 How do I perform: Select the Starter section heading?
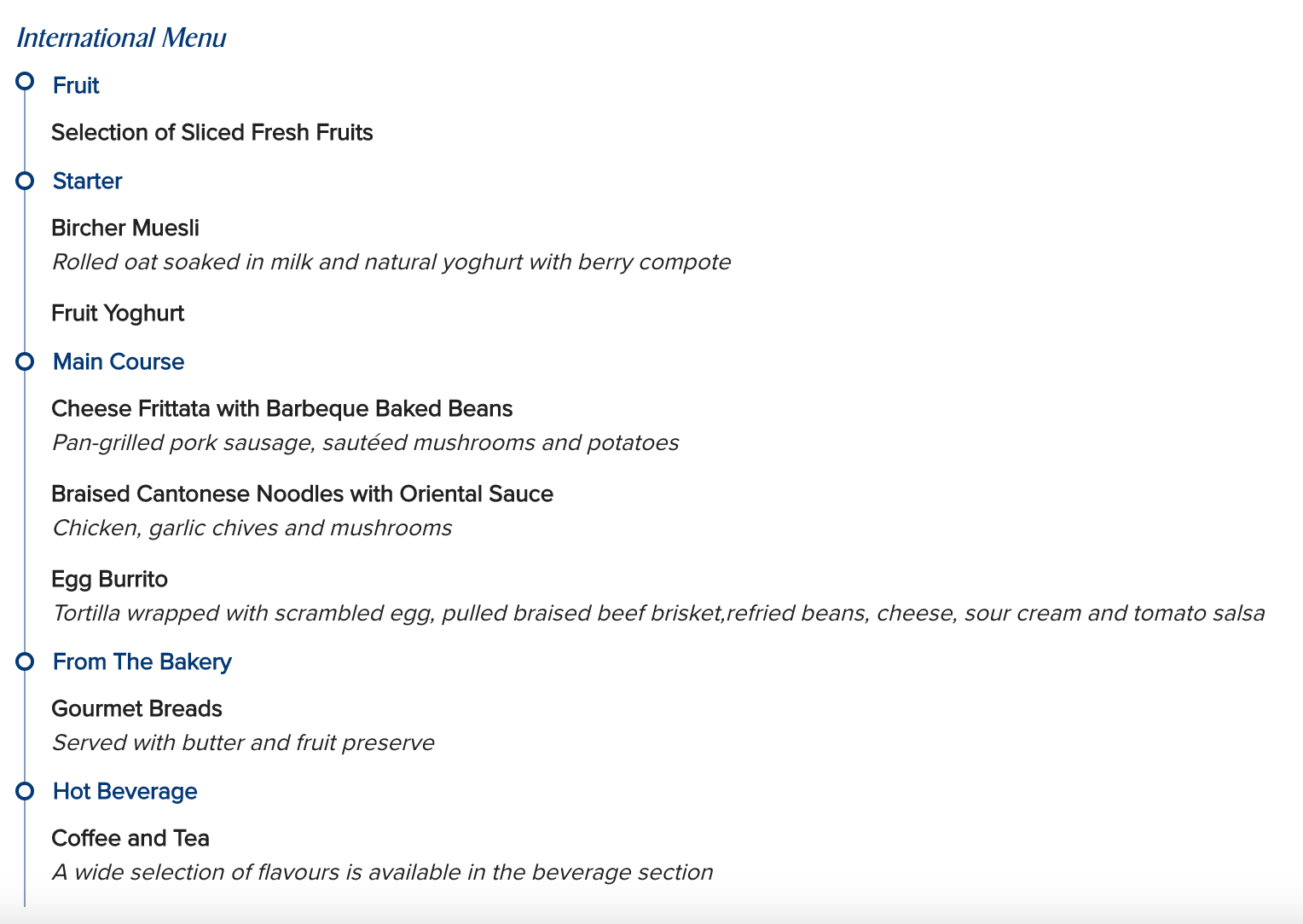point(87,181)
